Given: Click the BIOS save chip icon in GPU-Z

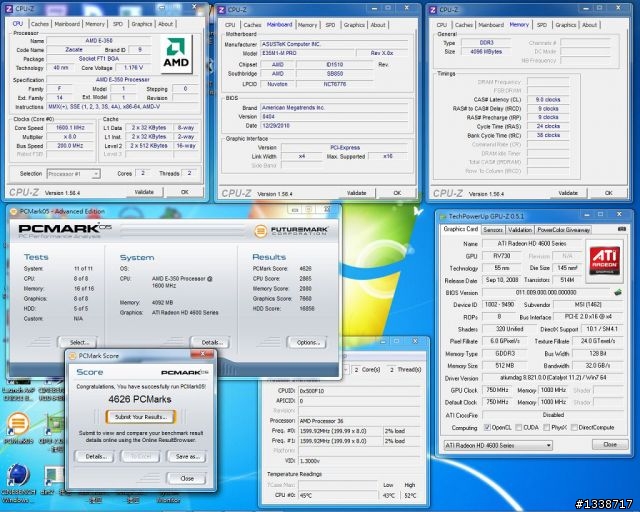Looking at the screenshot, I should click(x=618, y=292).
